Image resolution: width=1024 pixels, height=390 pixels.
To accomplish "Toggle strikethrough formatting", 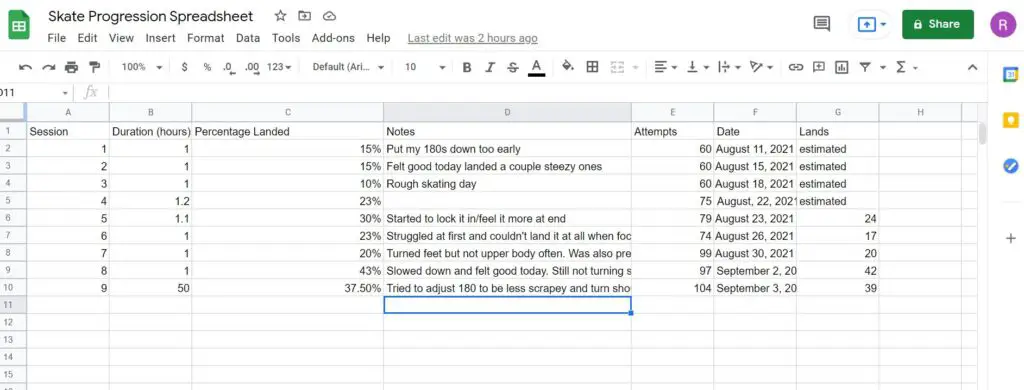I will pyautogui.click(x=513, y=67).
